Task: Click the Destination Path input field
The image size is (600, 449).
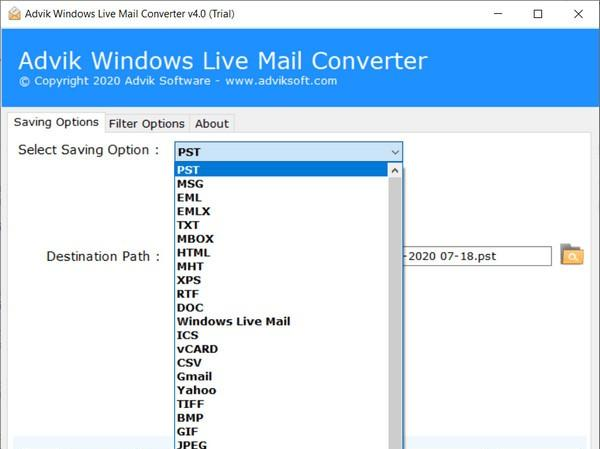Action: [x=477, y=256]
